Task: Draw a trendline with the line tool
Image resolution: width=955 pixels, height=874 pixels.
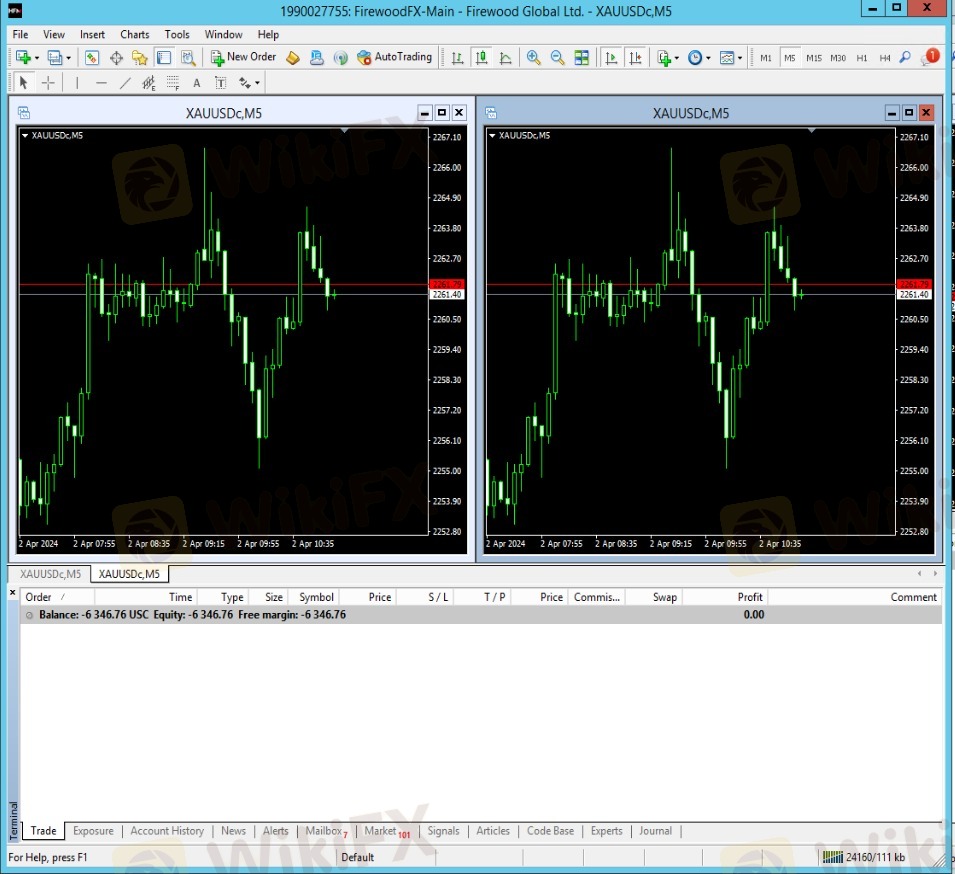Action: coord(125,83)
